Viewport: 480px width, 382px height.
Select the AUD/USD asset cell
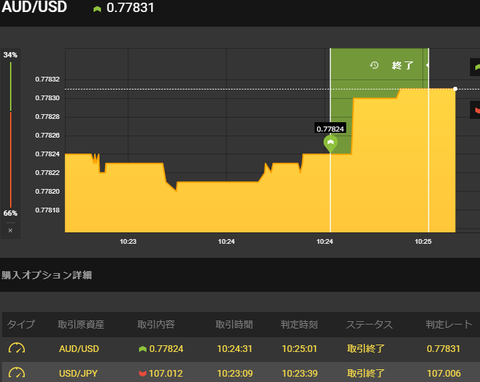79,349
